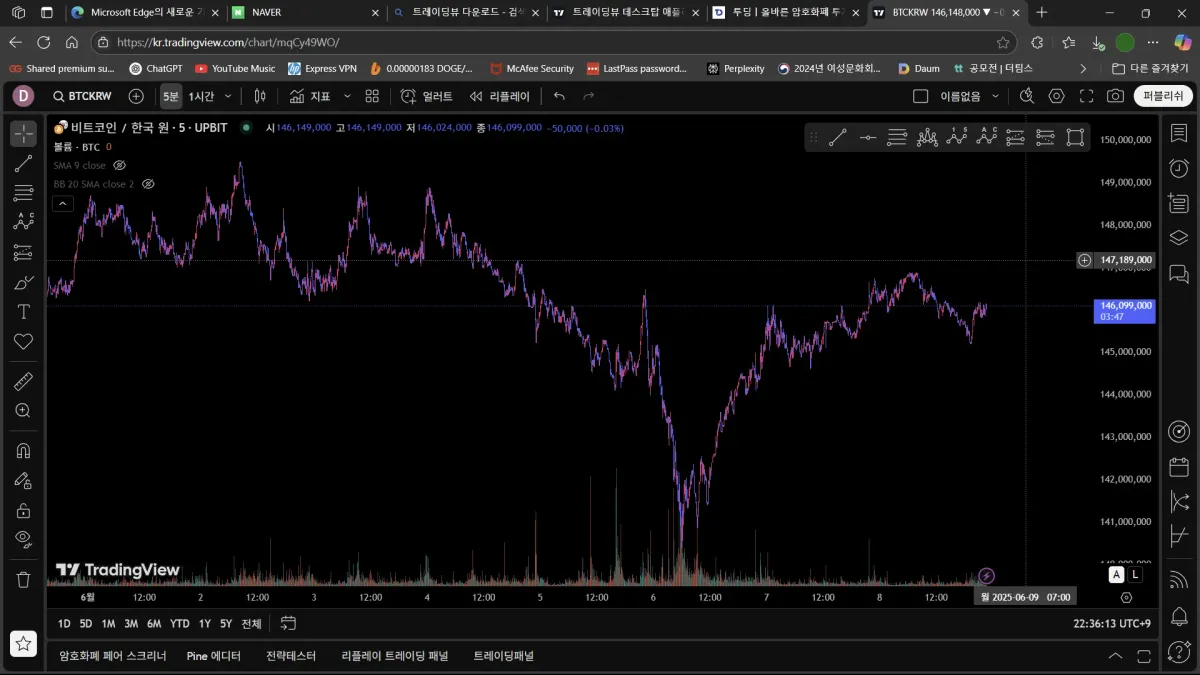The width and height of the screenshot is (1200, 675).
Task: Expand the time interval dropdown arrow
Action: point(228,96)
